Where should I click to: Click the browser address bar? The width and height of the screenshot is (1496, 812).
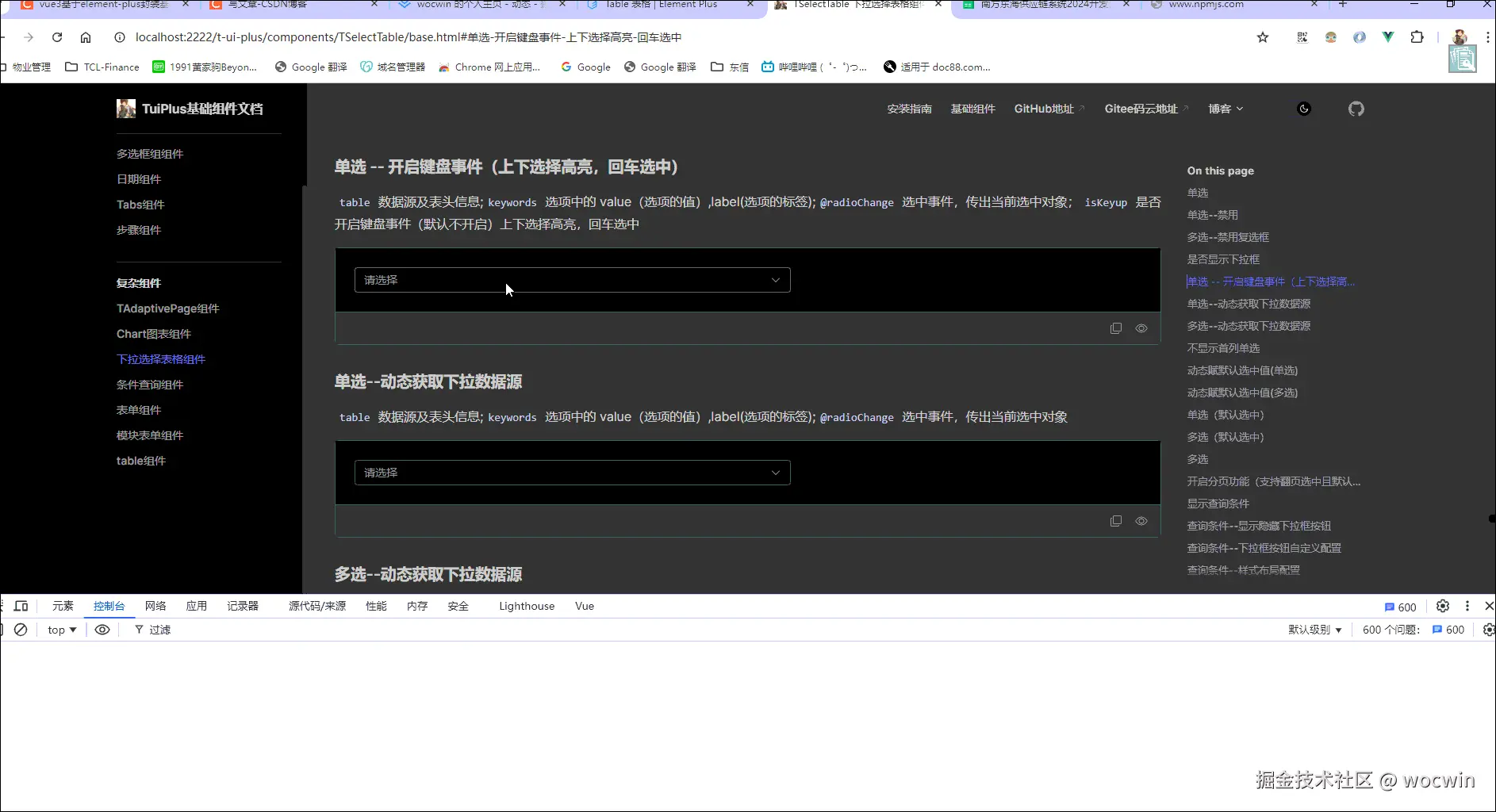(x=397, y=37)
